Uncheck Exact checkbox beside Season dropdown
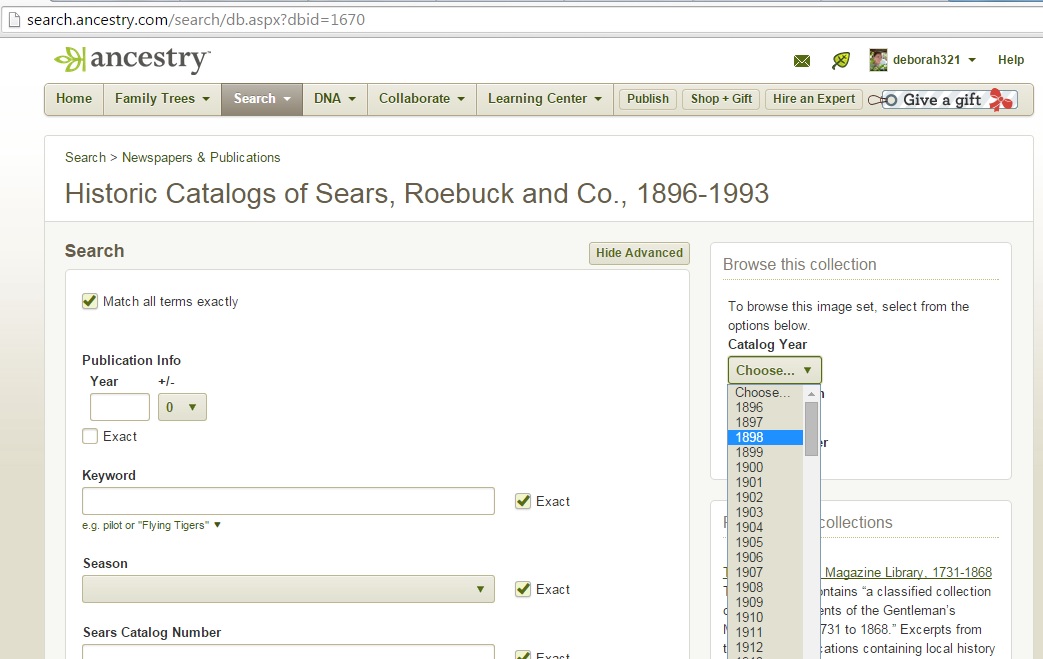1043x659 pixels. click(522, 589)
